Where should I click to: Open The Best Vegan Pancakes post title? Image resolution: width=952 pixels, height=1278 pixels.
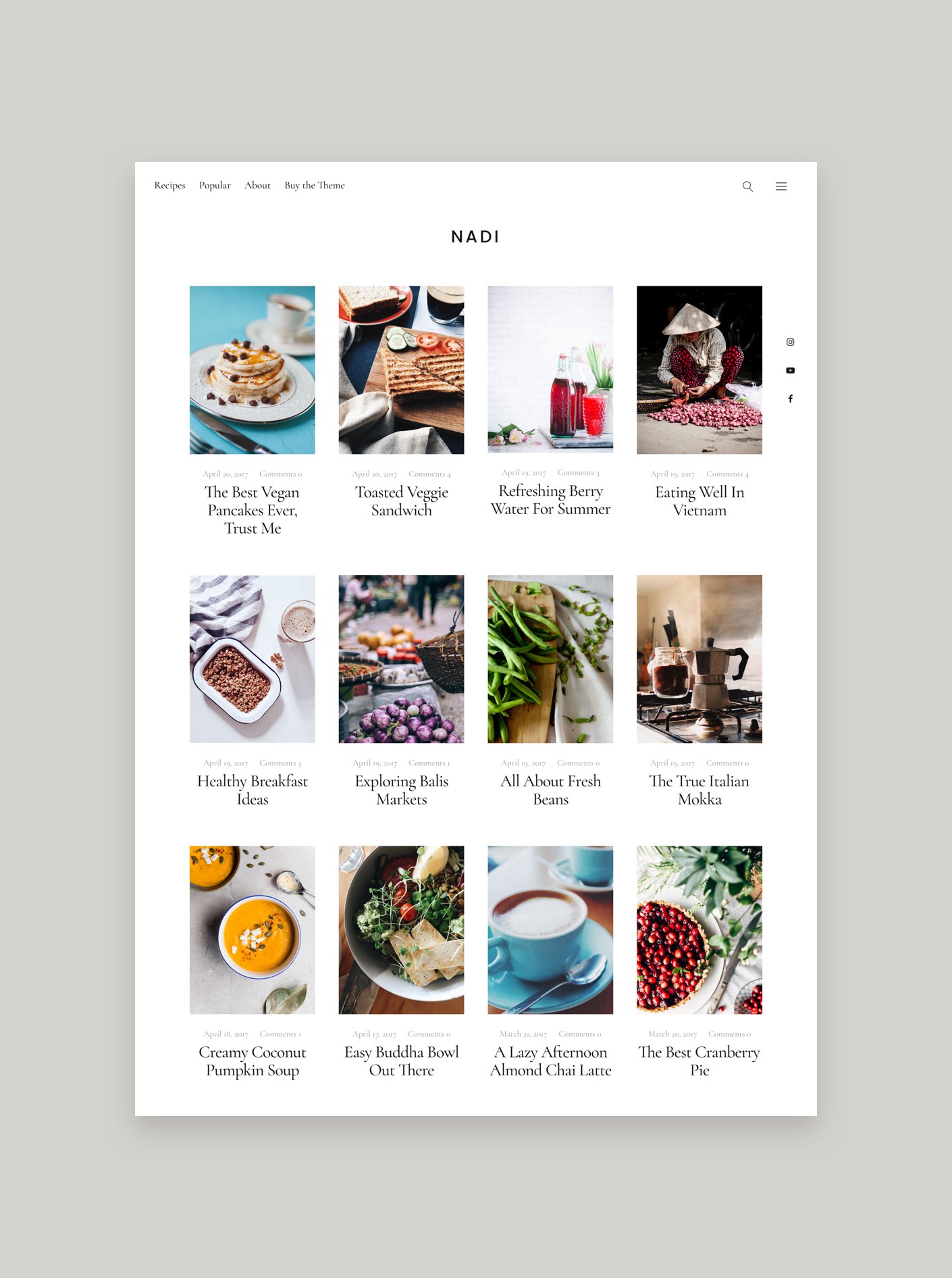coord(253,510)
